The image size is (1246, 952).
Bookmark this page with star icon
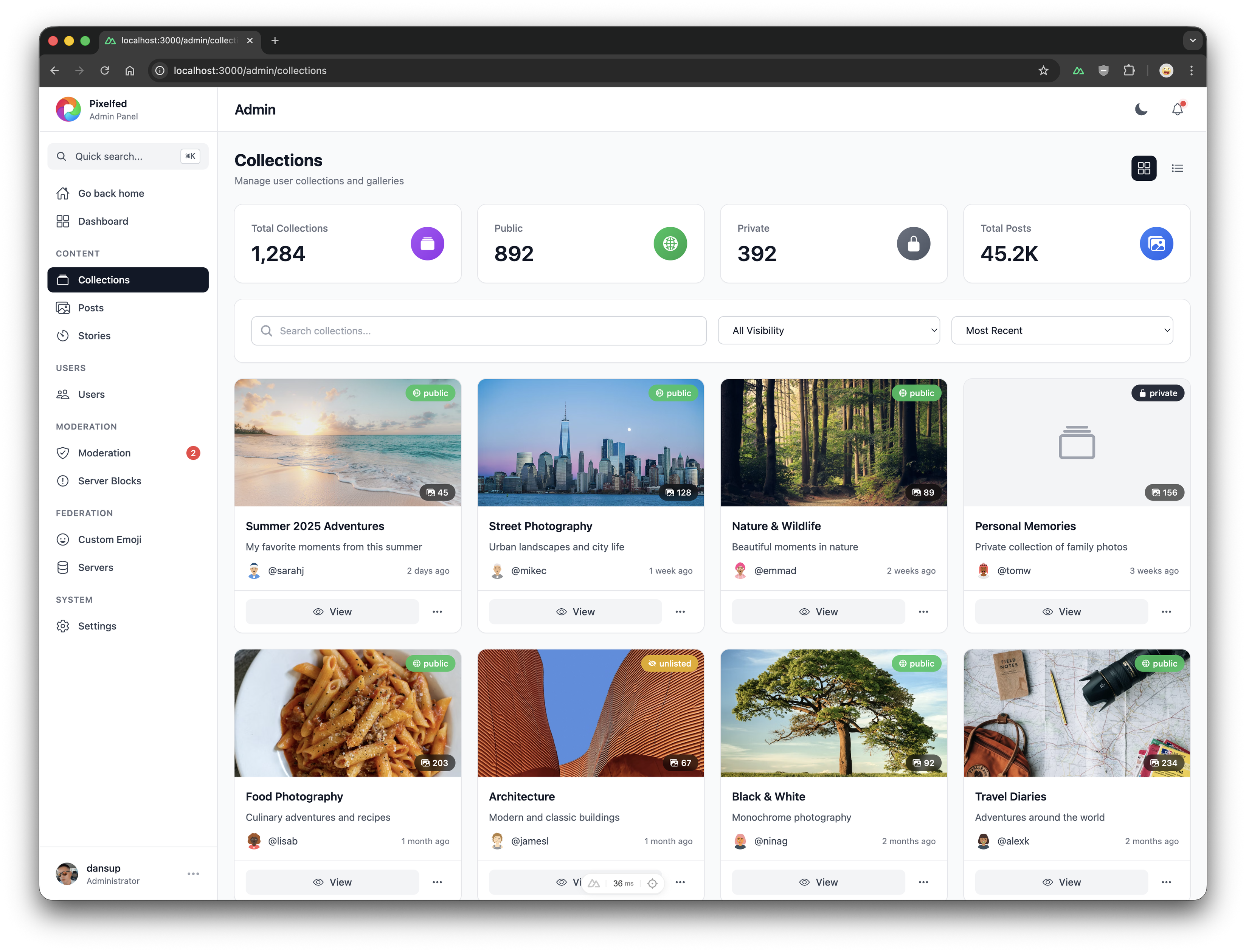(1043, 71)
